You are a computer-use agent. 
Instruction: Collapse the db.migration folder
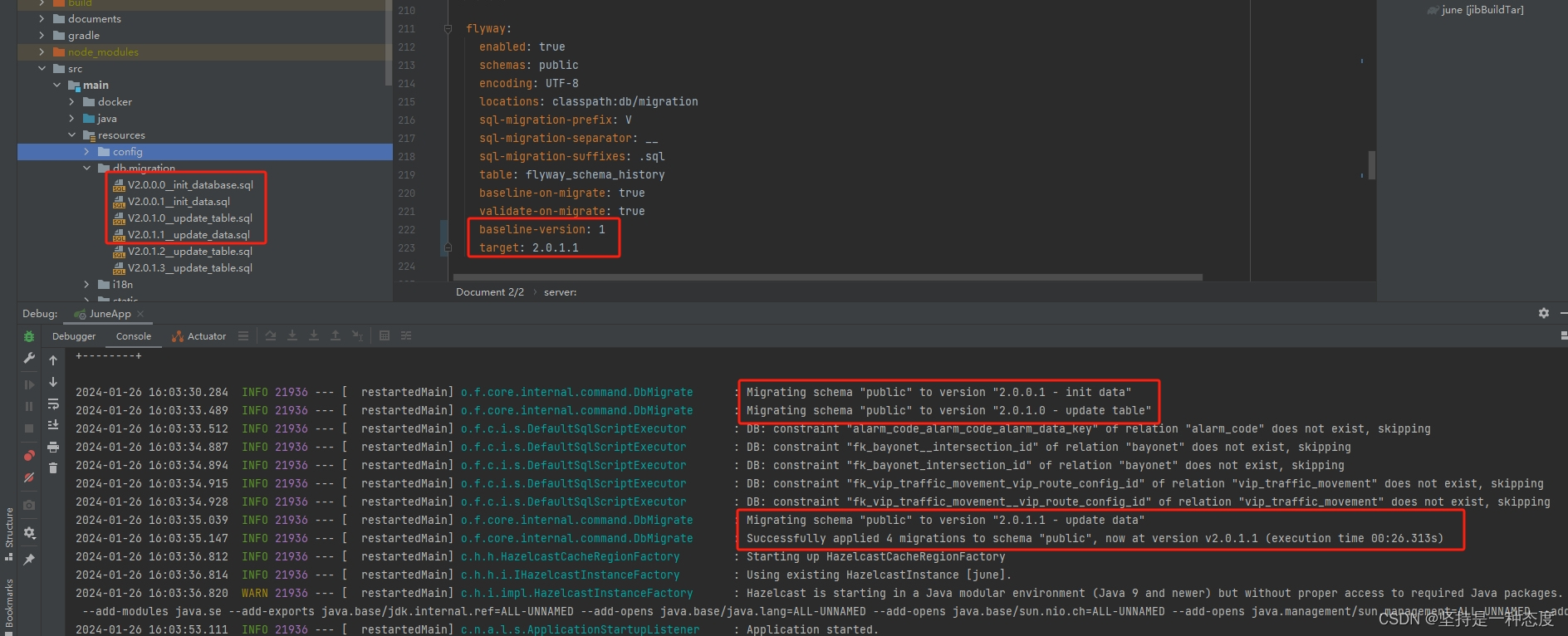[86, 168]
